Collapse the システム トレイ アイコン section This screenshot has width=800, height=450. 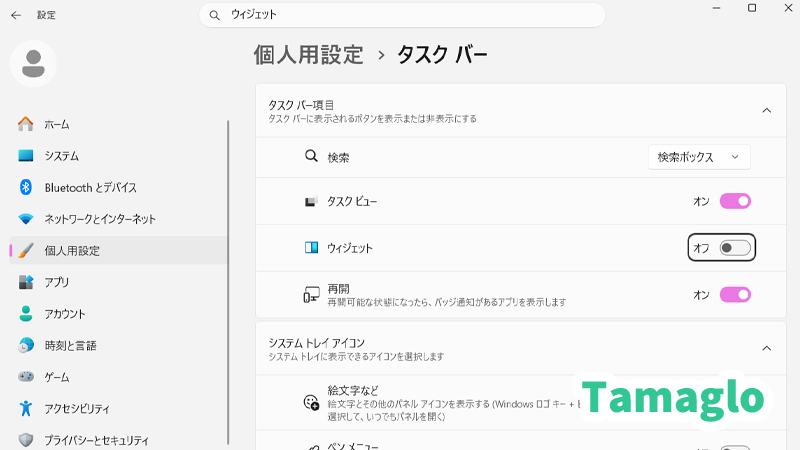pyautogui.click(x=766, y=348)
